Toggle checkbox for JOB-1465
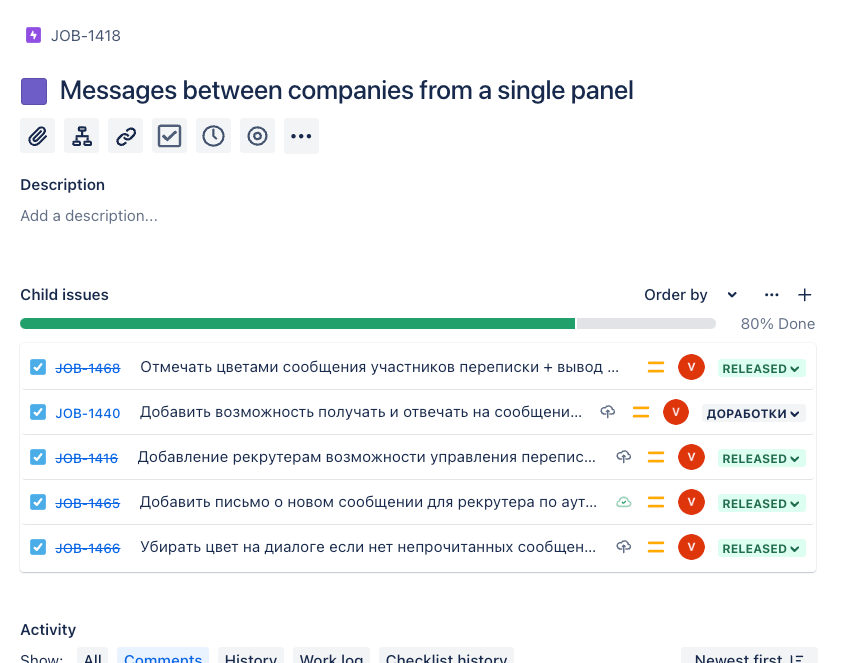Image resolution: width=844 pixels, height=663 pixels. pos(38,502)
